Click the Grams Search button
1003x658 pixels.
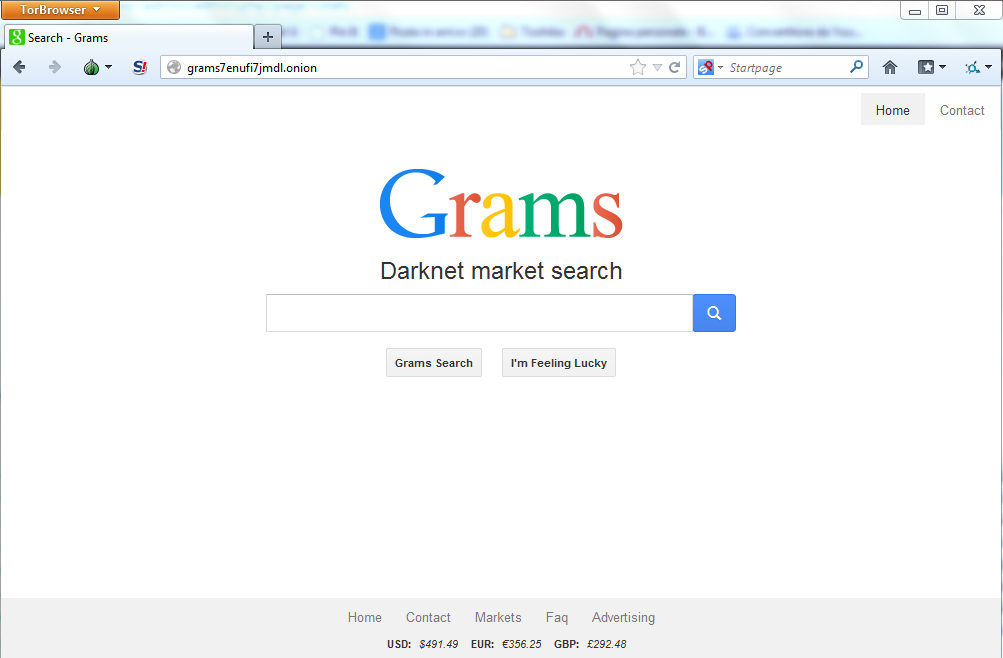click(x=433, y=362)
